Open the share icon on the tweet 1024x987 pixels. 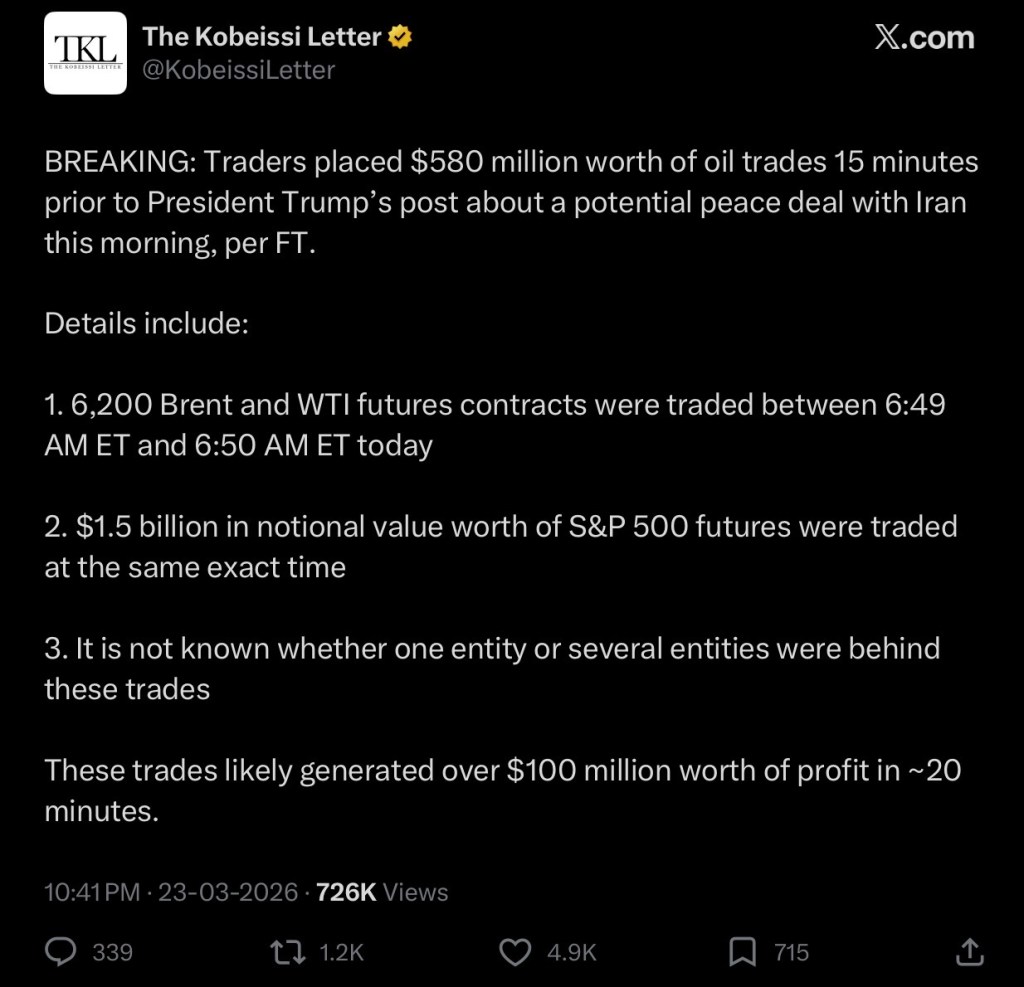[x=968, y=952]
